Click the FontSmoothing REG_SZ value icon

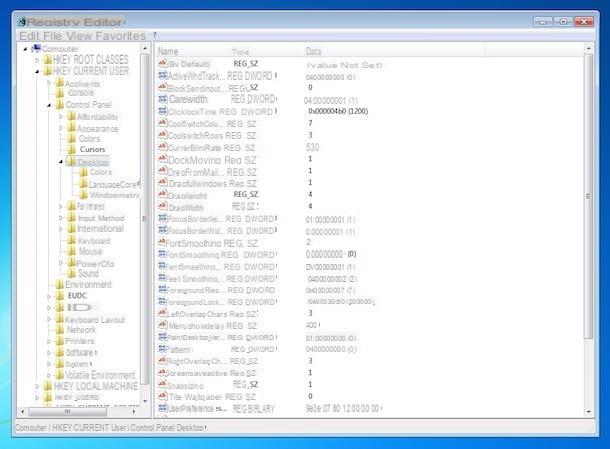pyautogui.click(x=161, y=242)
